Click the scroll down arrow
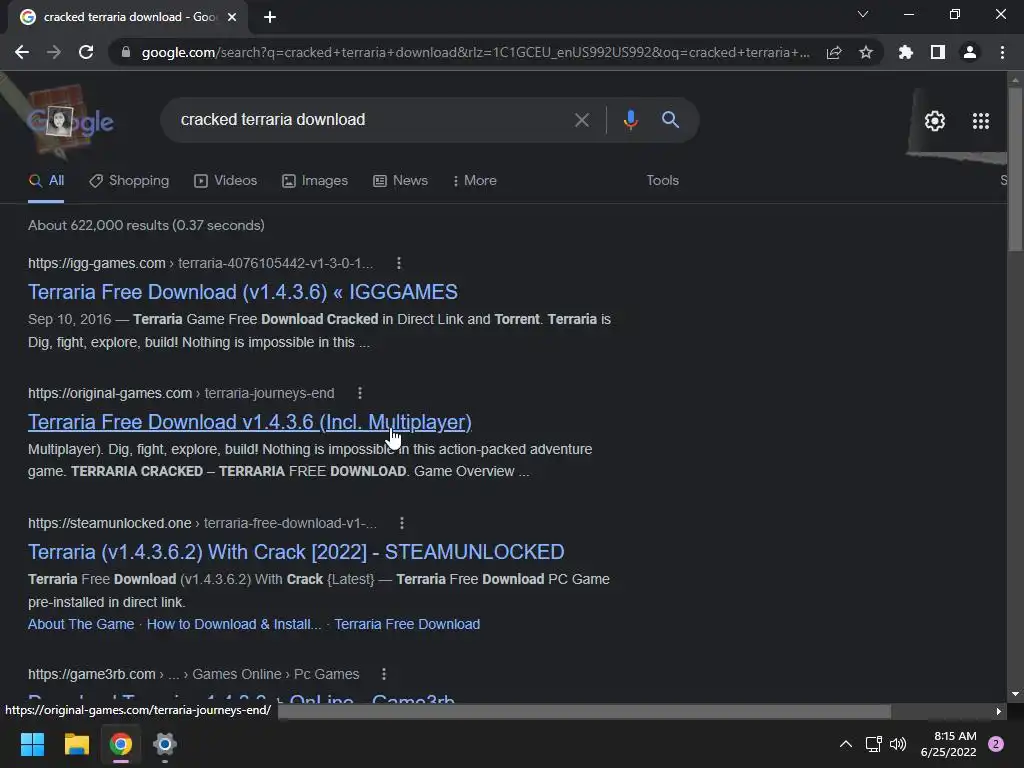 (x=1015, y=694)
